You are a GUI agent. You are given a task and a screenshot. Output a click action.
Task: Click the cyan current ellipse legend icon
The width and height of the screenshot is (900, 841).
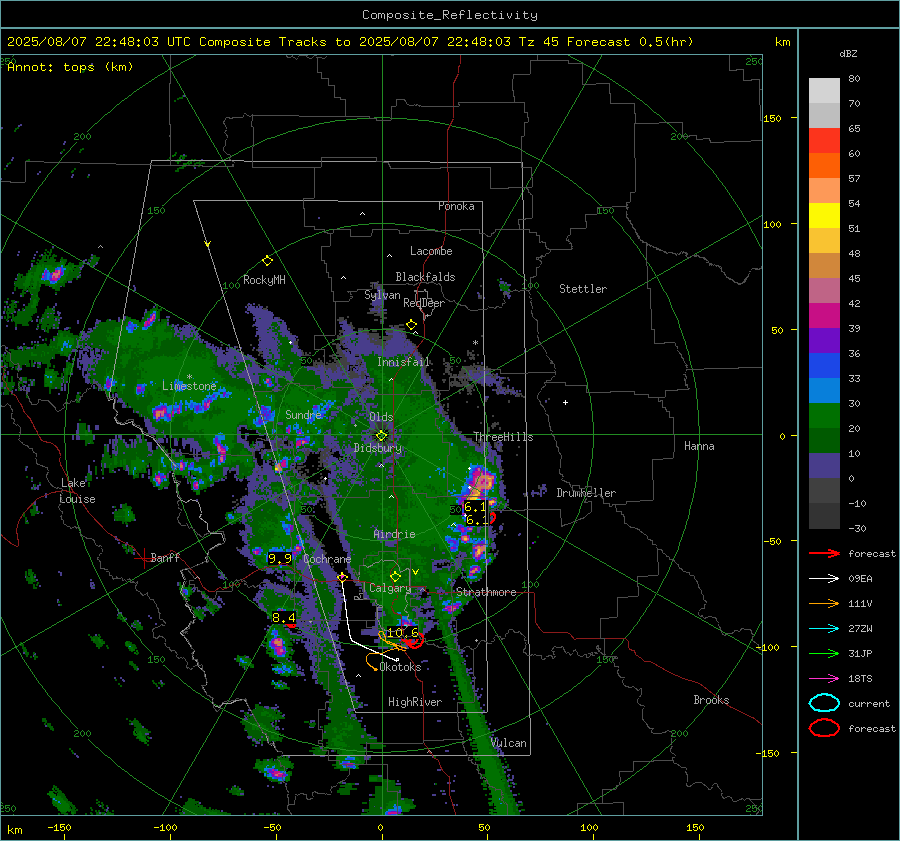click(824, 703)
